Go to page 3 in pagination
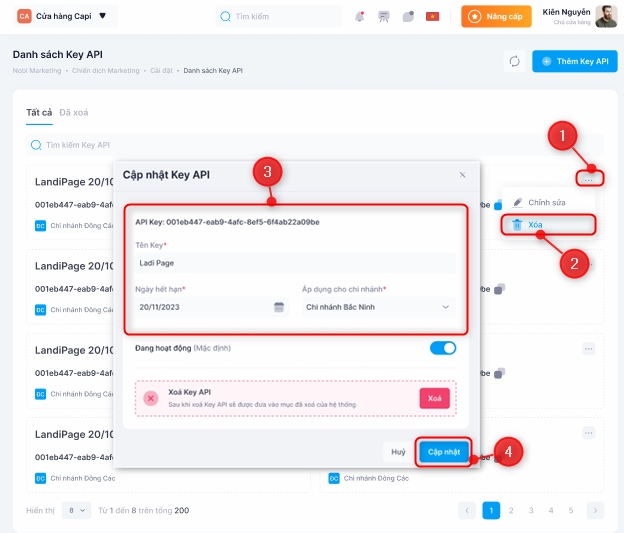 (531, 510)
